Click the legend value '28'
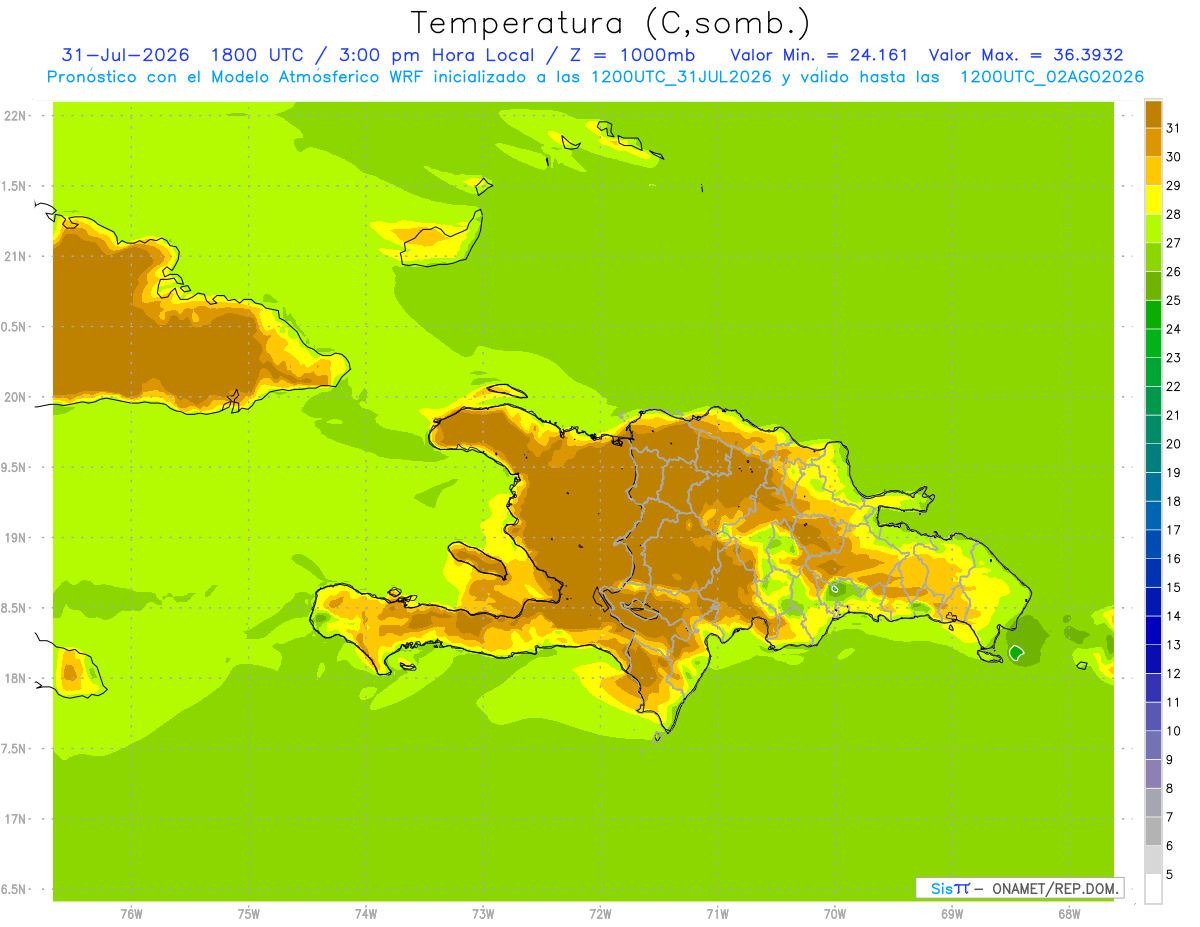The width and height of the screenshot is (1200, 927). click(1173, 214)
